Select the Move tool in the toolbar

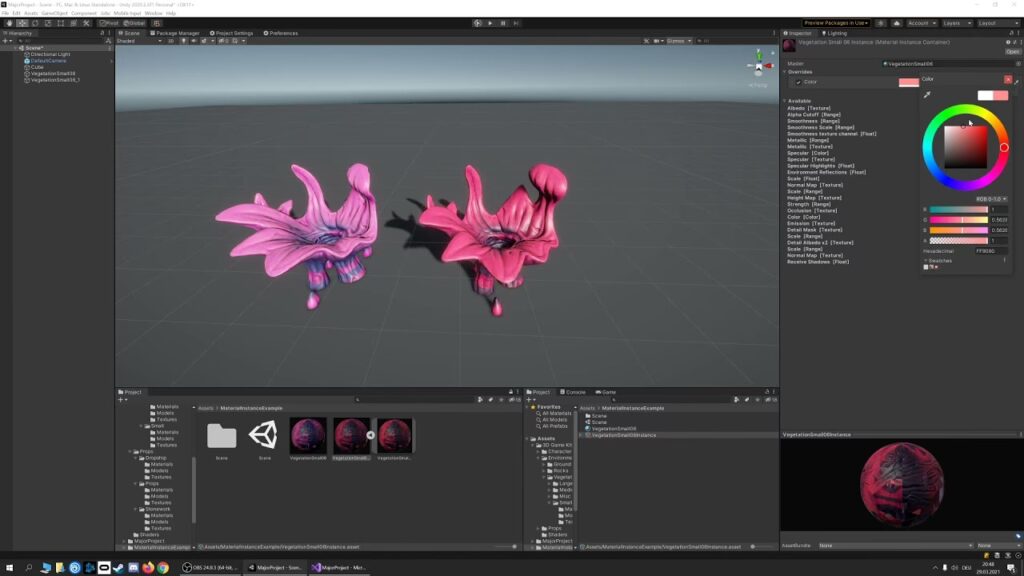(22, 22)
